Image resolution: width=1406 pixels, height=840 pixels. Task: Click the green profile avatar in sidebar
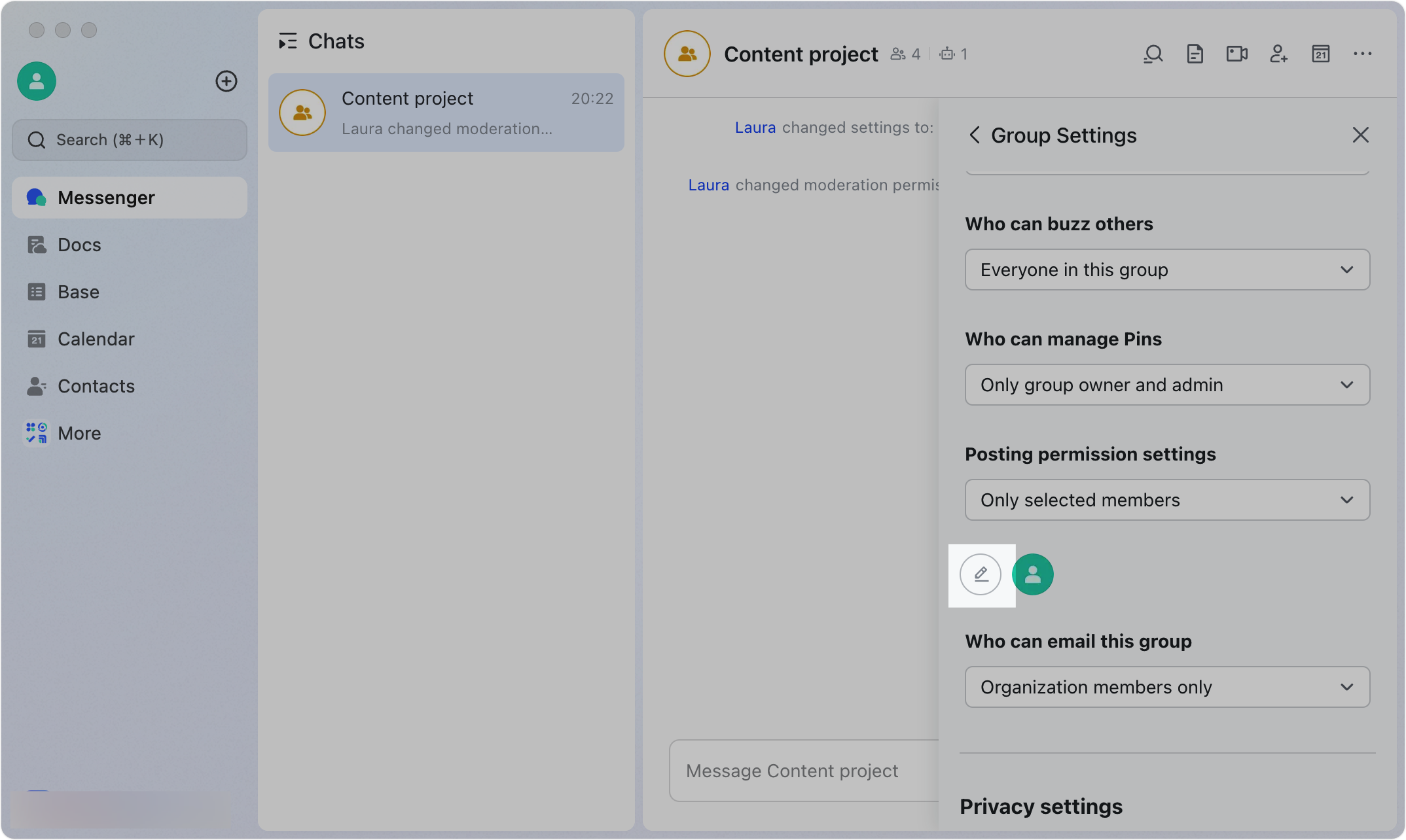[37, 81]
